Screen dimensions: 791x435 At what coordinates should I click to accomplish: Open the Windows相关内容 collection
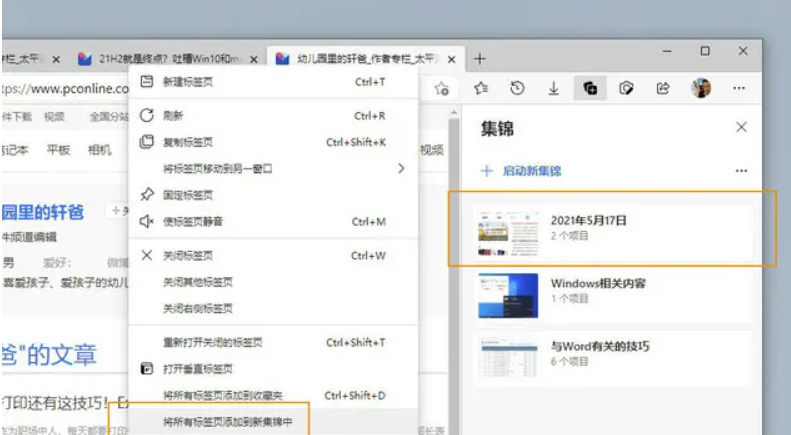[612, 295]
